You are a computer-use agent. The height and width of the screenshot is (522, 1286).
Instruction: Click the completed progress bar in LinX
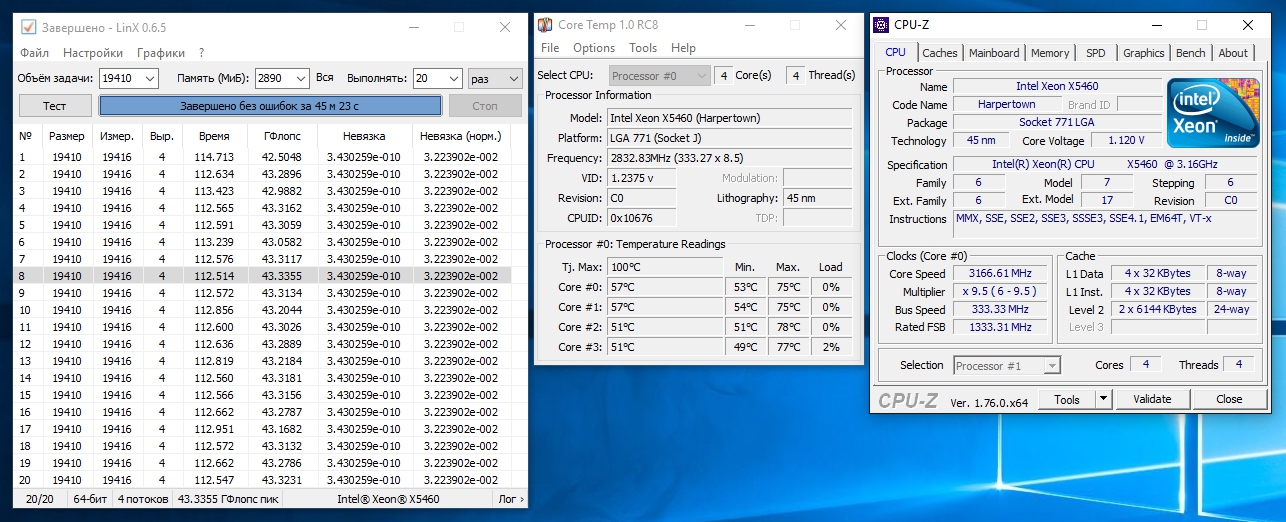click(270, 106)
